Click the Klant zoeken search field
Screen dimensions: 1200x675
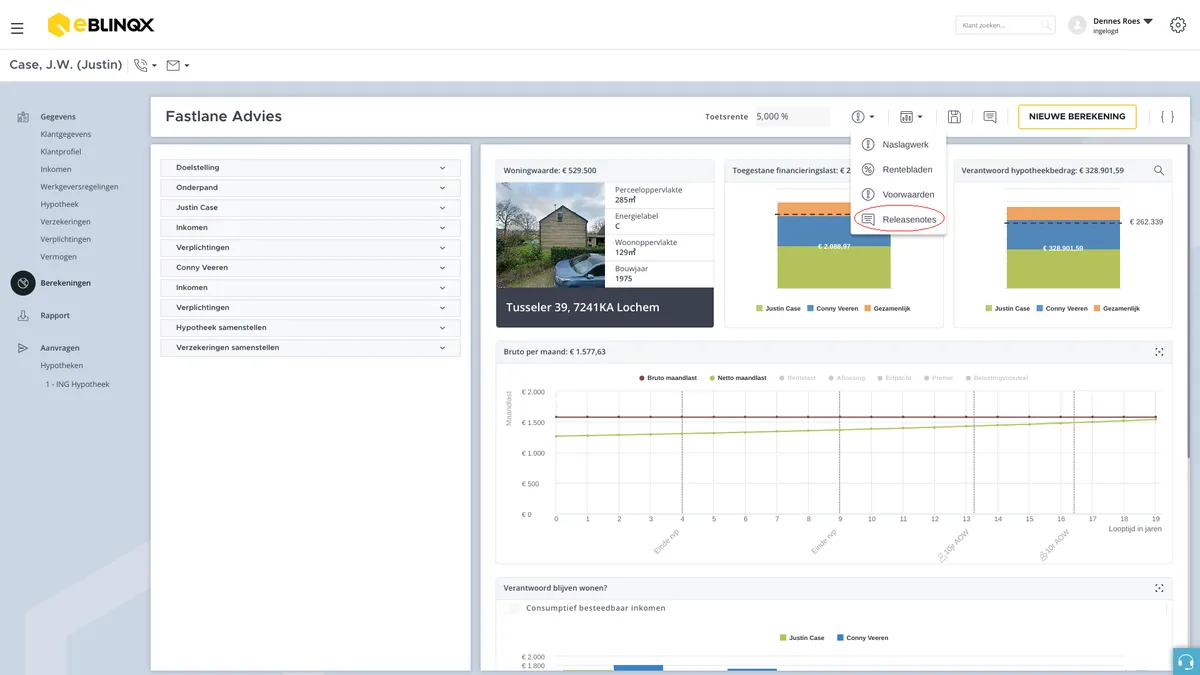tap(1005, 25)
